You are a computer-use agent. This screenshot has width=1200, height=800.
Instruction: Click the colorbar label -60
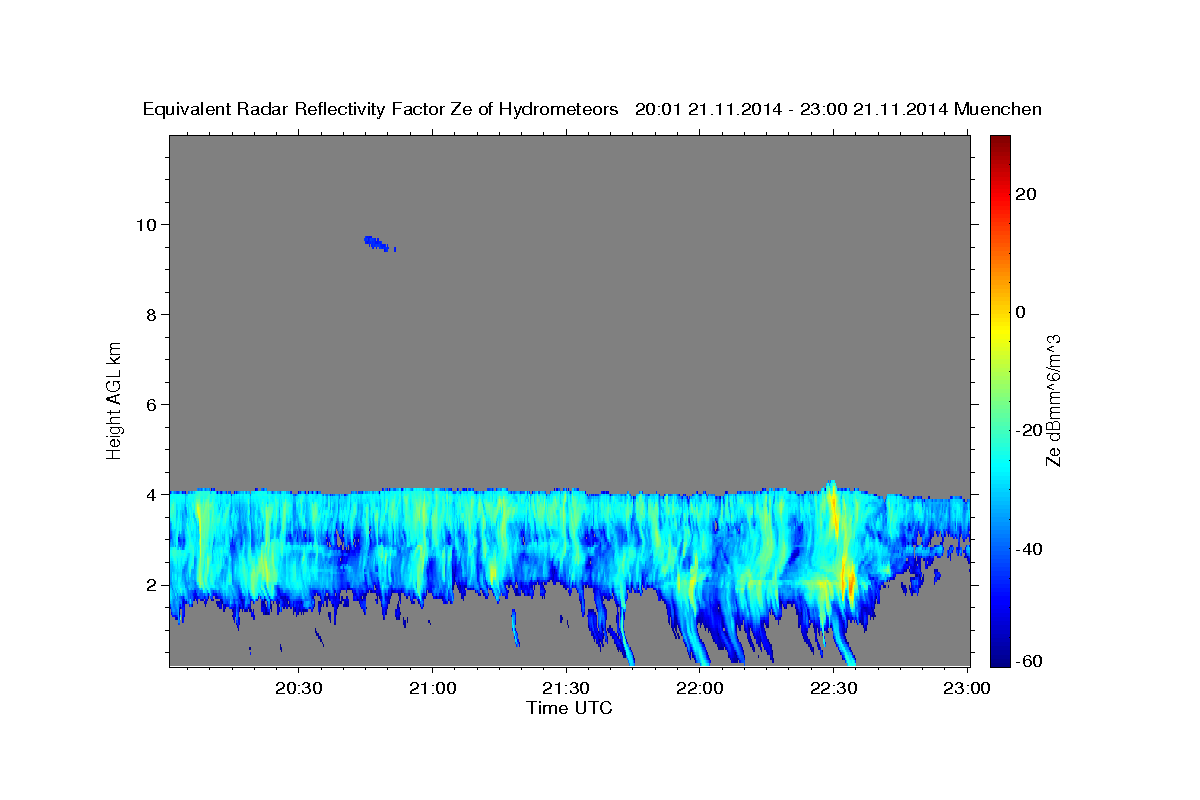tap(1028, 660)
